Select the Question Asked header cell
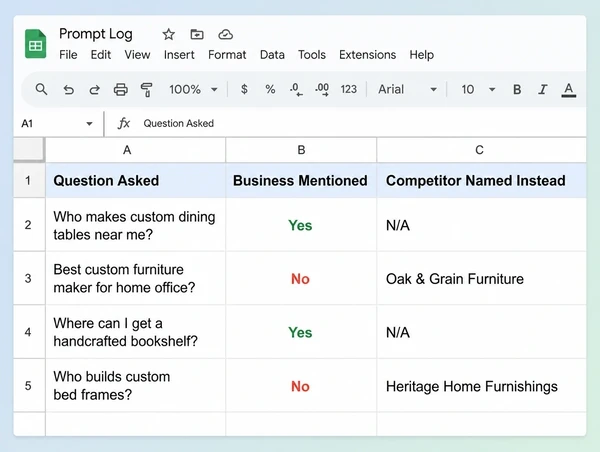The width and height of the screenshot is (600, 452). tap(135, 180)
